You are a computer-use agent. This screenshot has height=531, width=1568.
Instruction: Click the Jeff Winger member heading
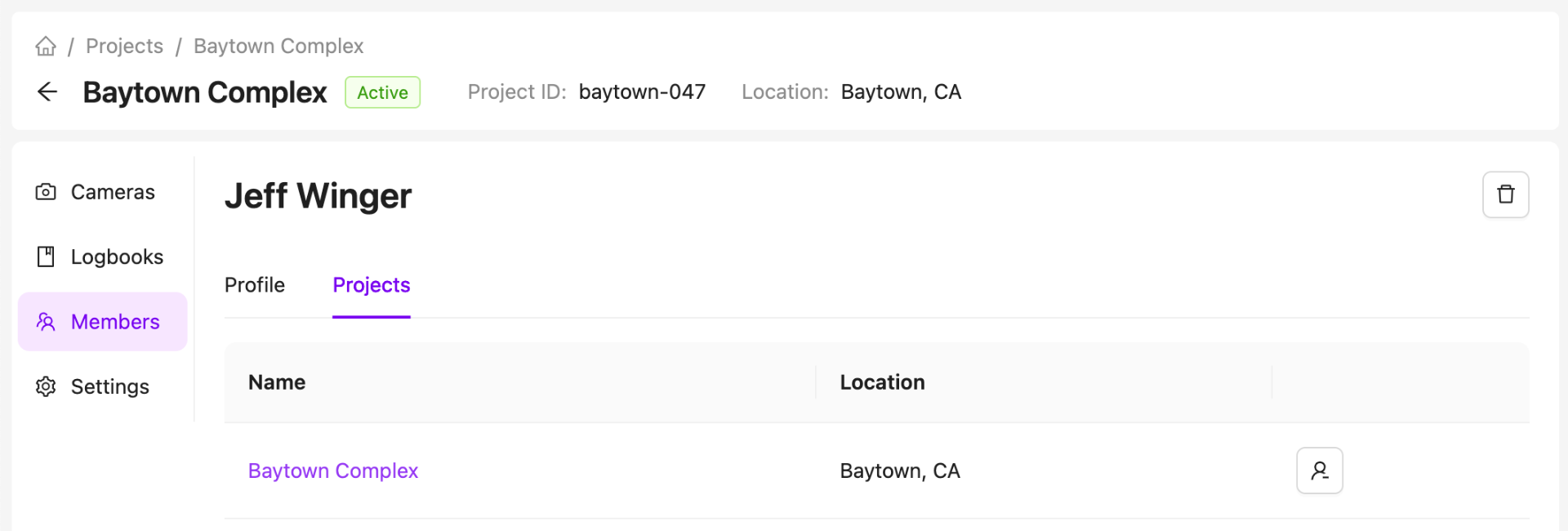318,196
